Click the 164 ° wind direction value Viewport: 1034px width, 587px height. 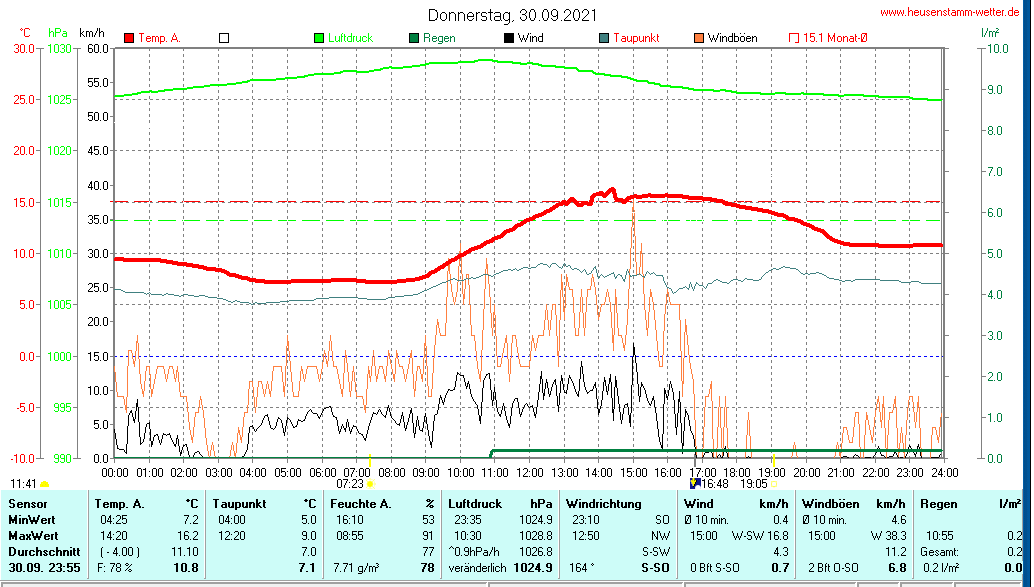pyautogui.click(x=584, y=567)
